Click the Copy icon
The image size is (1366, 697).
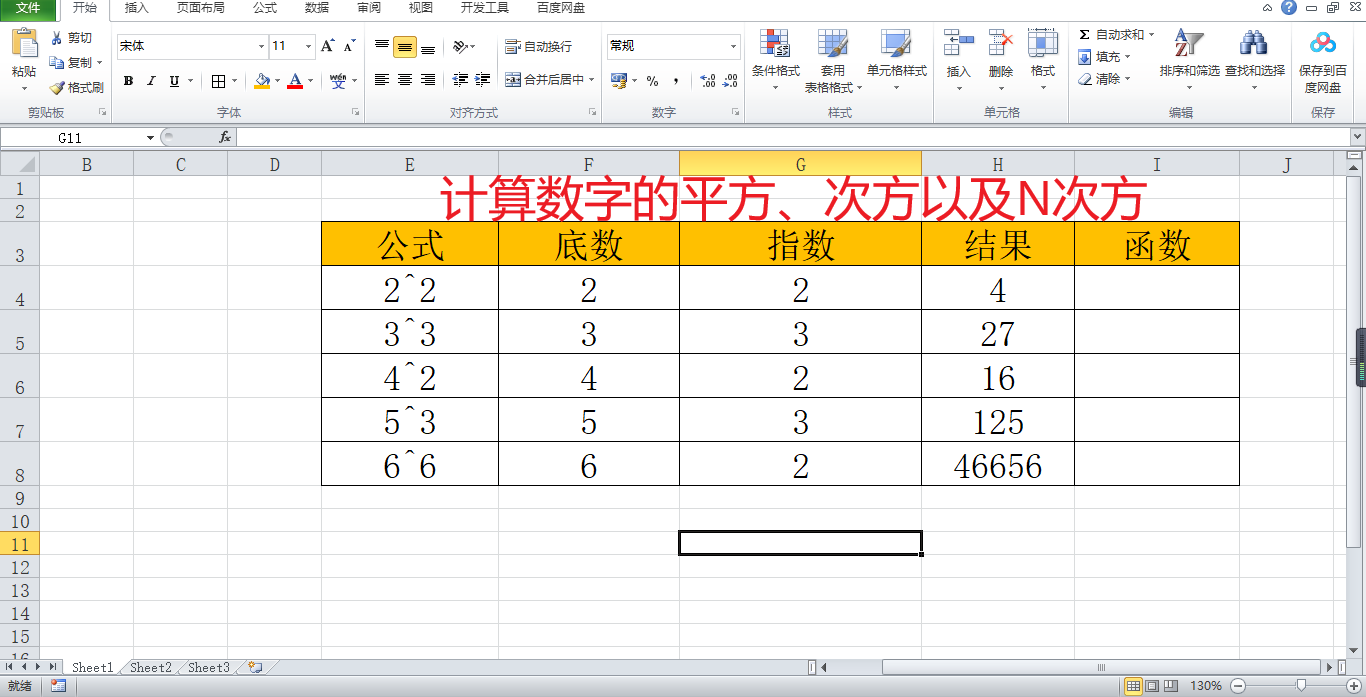(57, 62)
